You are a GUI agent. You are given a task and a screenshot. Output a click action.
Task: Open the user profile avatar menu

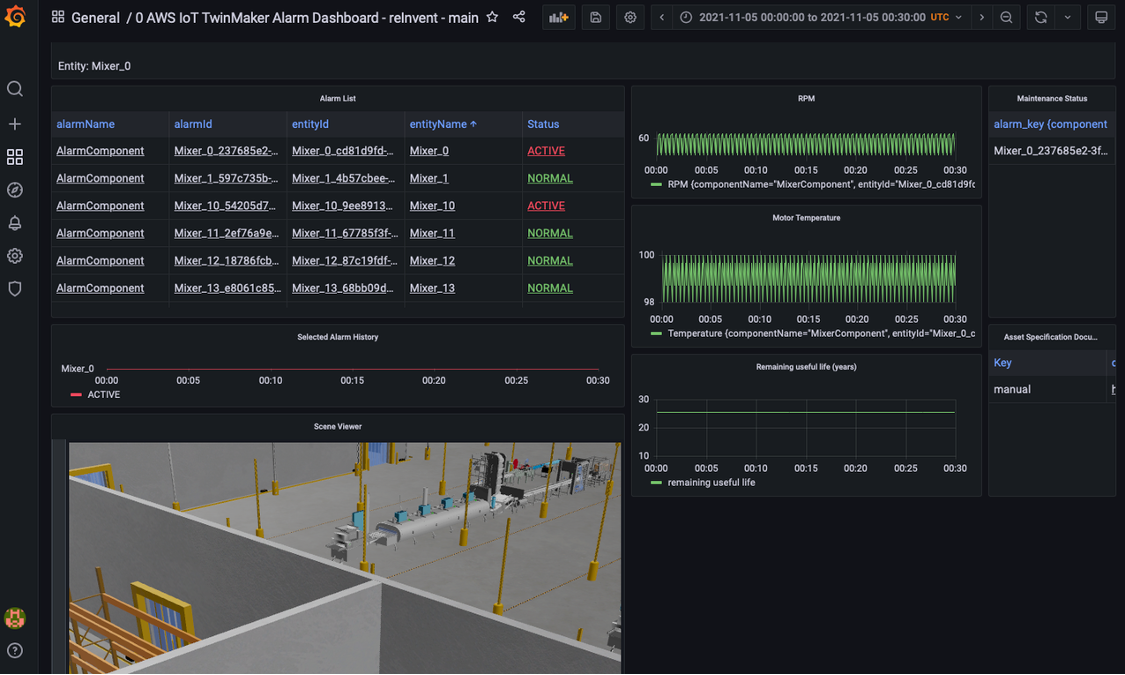click(15, 618)
